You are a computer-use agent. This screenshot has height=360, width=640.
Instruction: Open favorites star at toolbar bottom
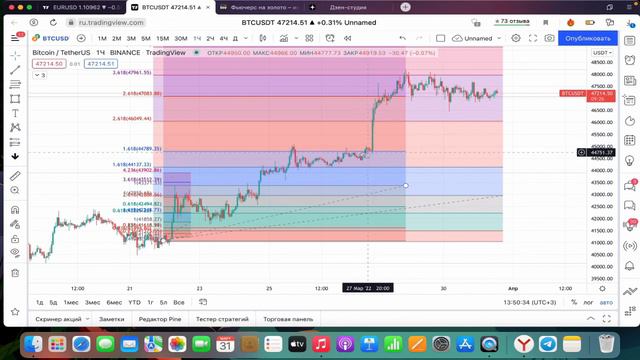(15, 312)
